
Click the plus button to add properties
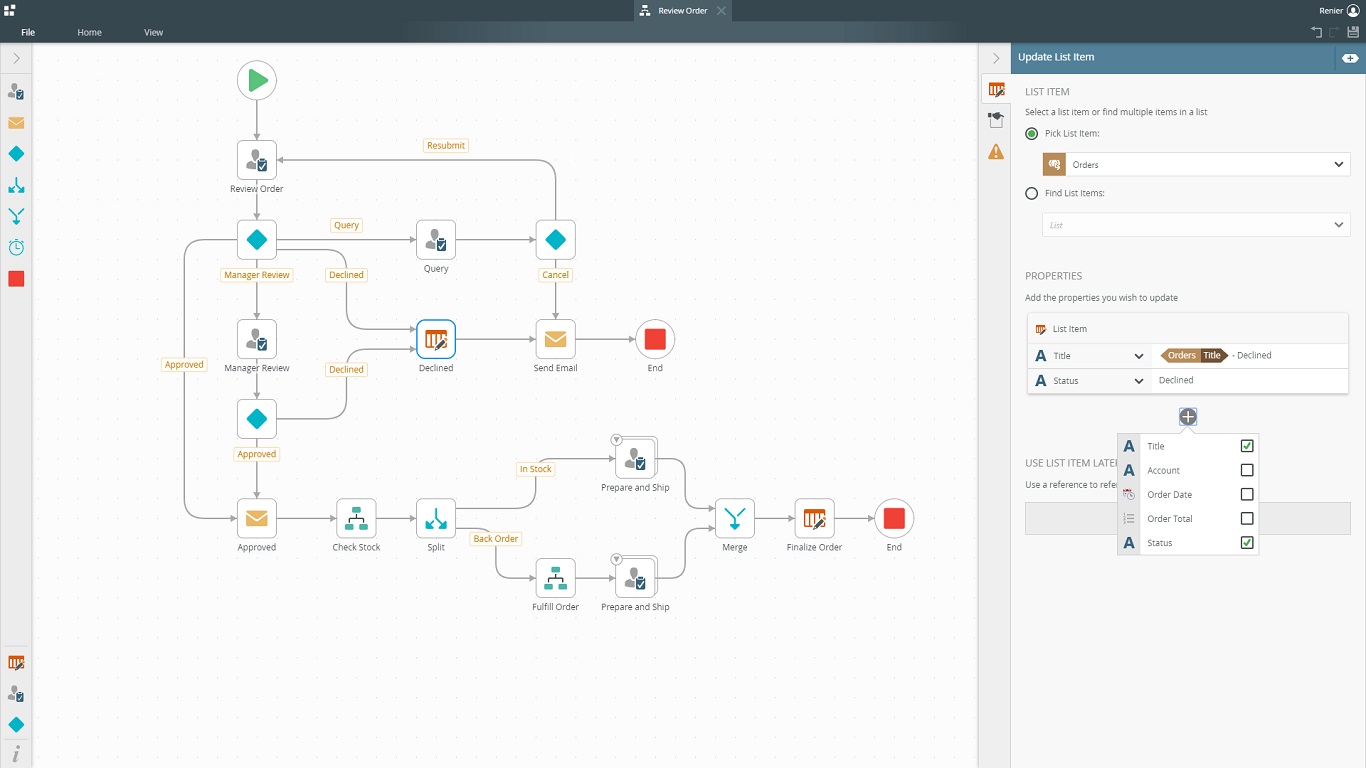1188,417
